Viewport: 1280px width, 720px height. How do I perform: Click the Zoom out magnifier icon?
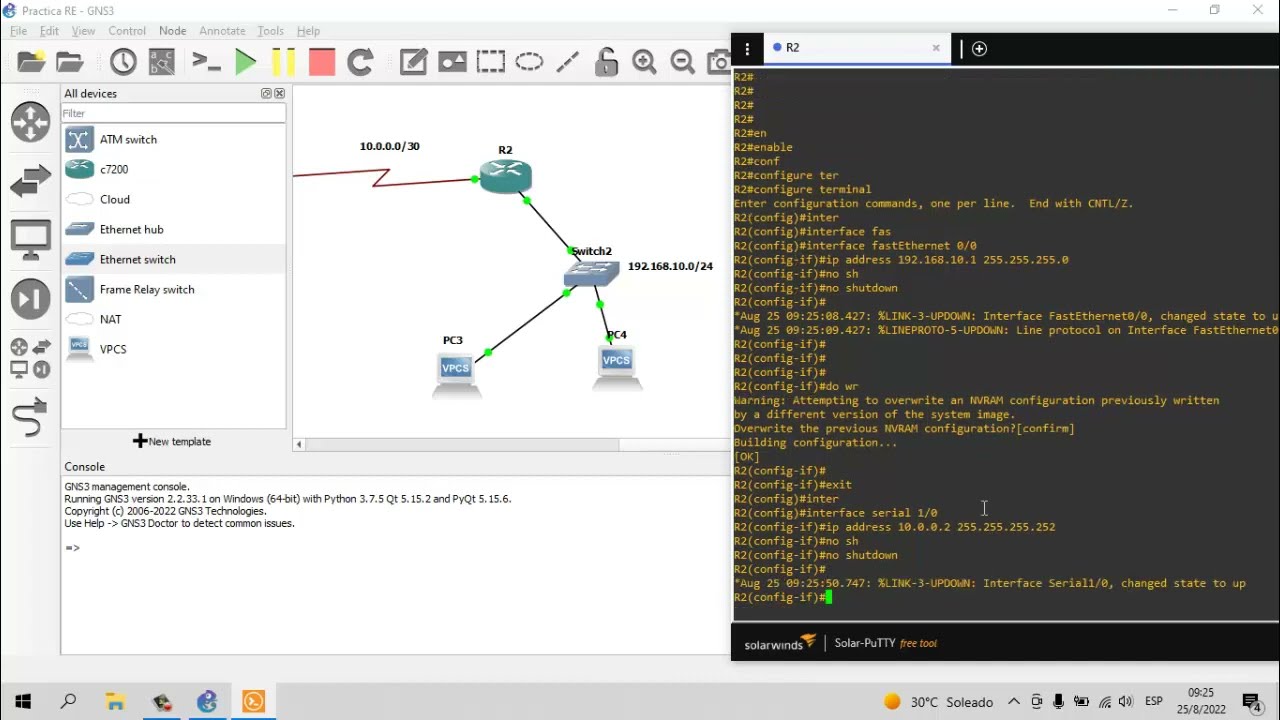(683, 62)
